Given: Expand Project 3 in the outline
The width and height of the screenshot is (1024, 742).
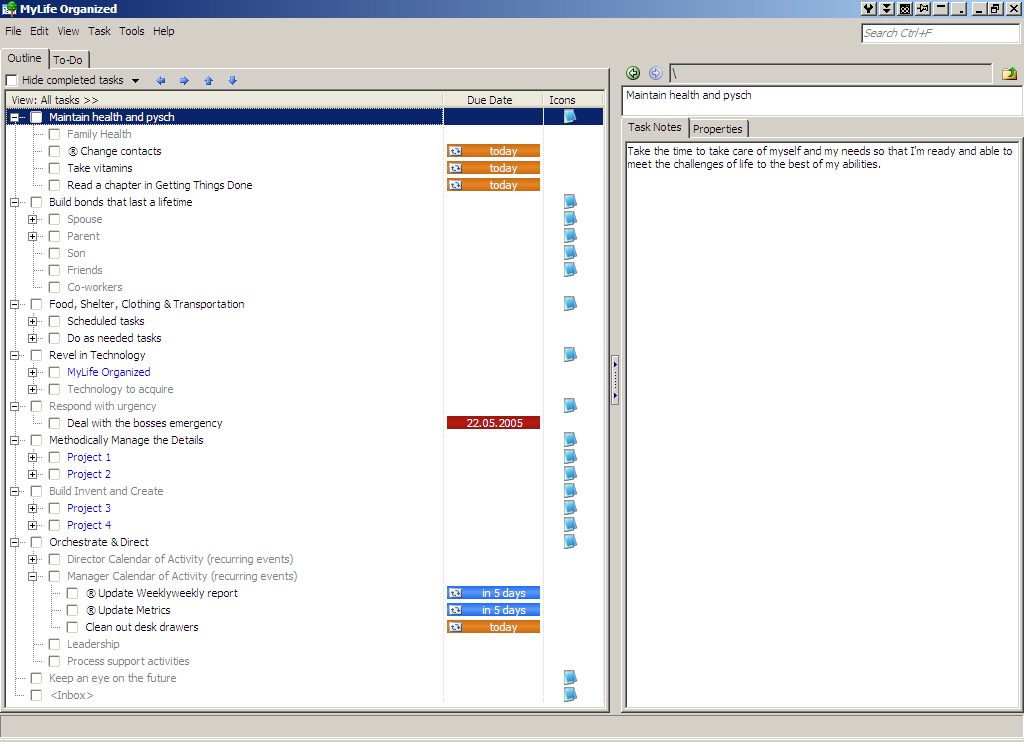Looking at the screenshot, I should 32,508.
